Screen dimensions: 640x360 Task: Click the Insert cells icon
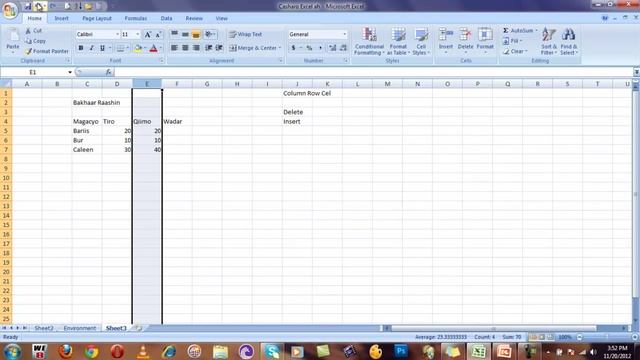tap(446, 35)
